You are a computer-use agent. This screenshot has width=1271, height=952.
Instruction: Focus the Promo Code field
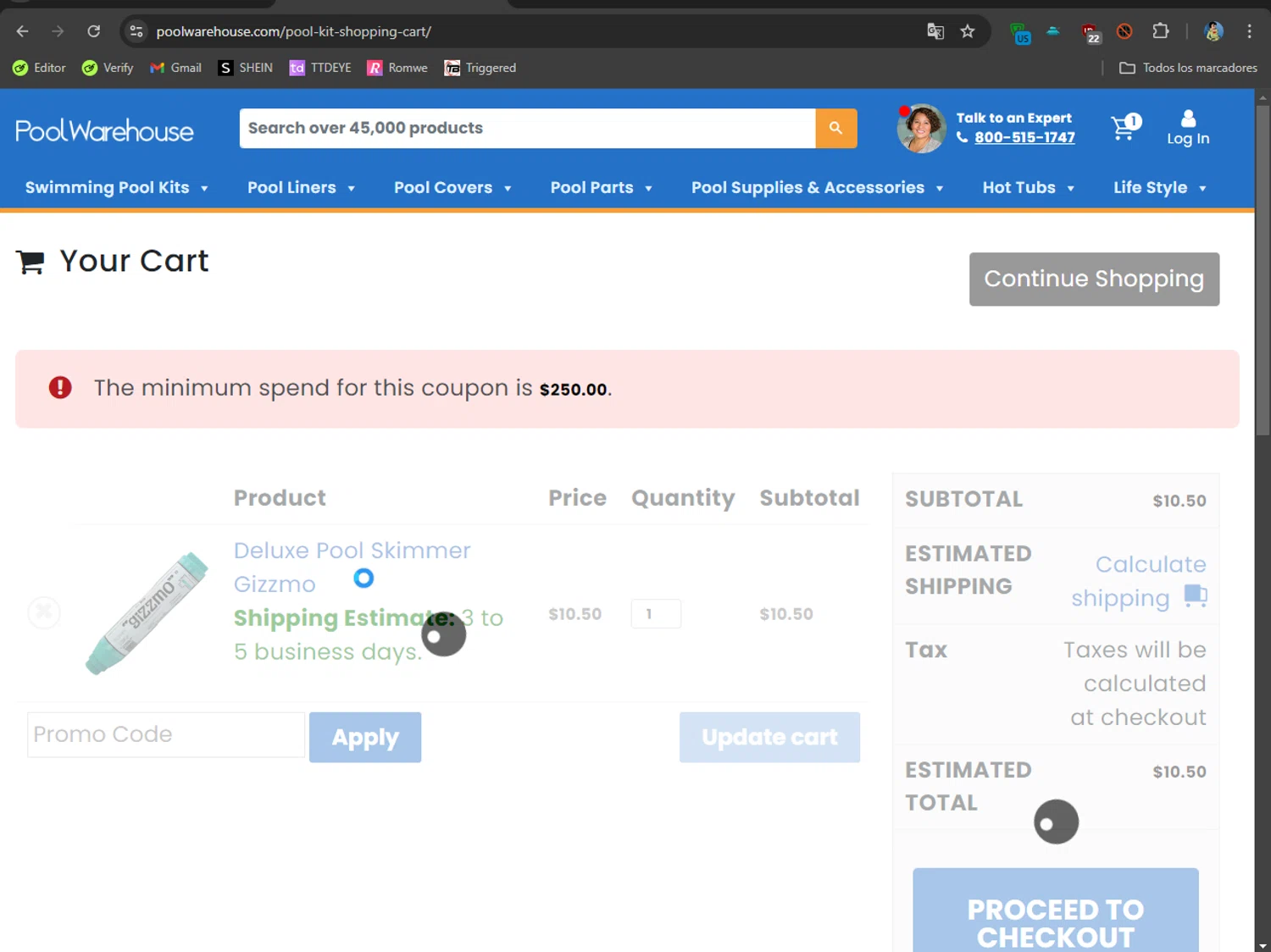coord(166,734)
